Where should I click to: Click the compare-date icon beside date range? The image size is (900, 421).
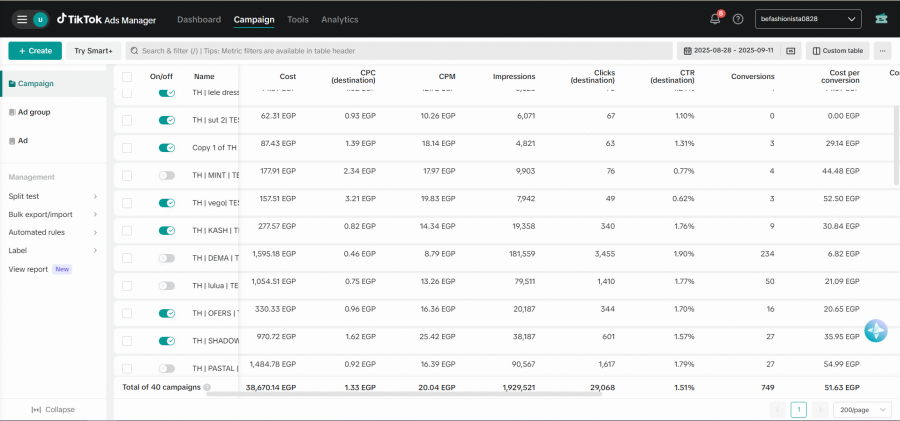pyautogui.click(x=790, y=51)
